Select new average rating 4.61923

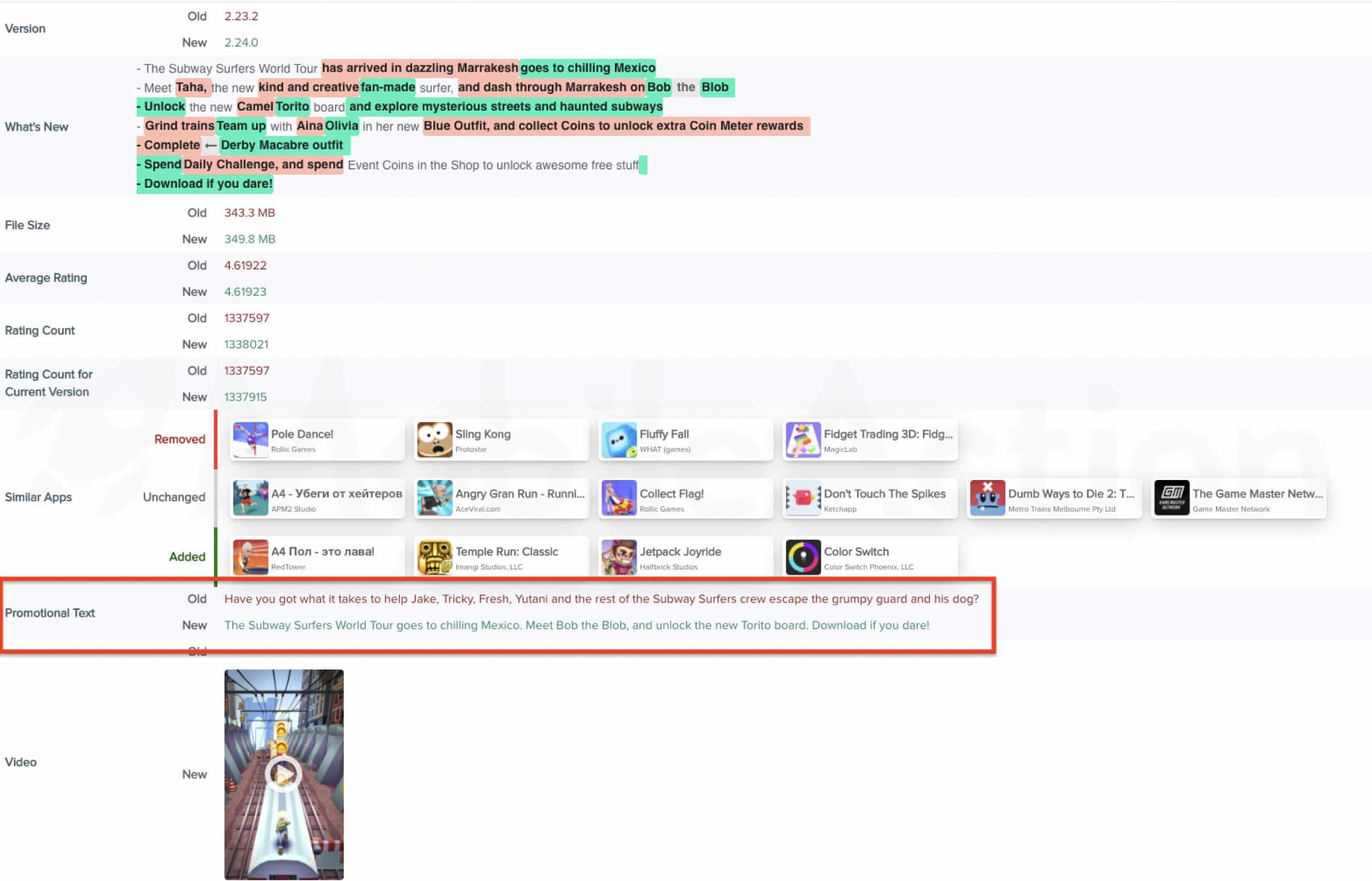[x=245, y=292]
